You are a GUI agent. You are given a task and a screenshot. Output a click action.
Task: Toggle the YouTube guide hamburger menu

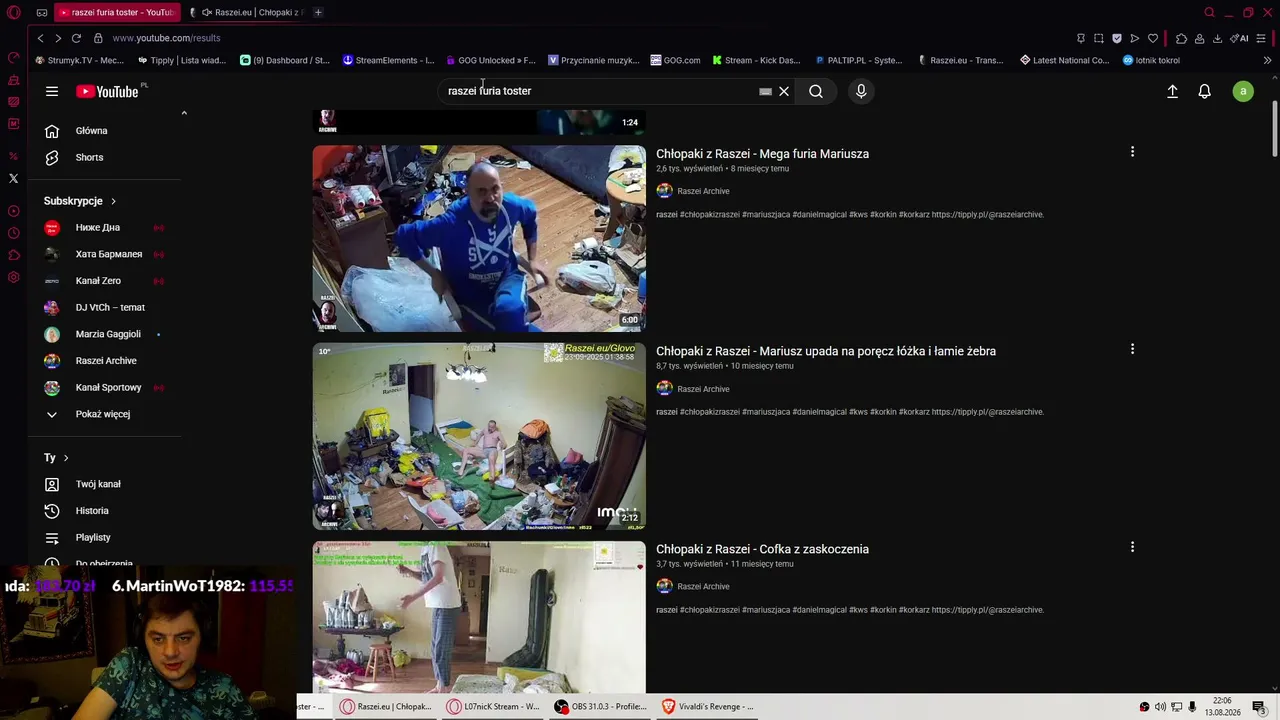point(52,91)
